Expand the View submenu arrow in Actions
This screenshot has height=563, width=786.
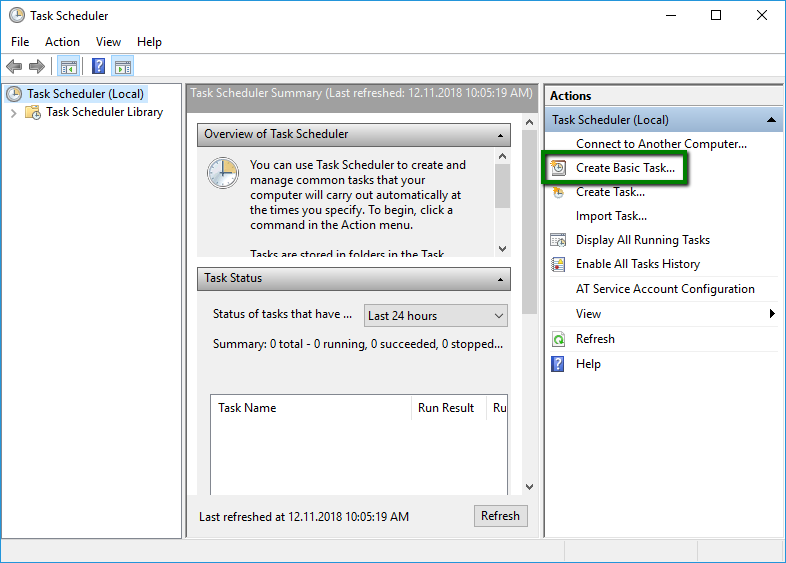pos(772,313)
